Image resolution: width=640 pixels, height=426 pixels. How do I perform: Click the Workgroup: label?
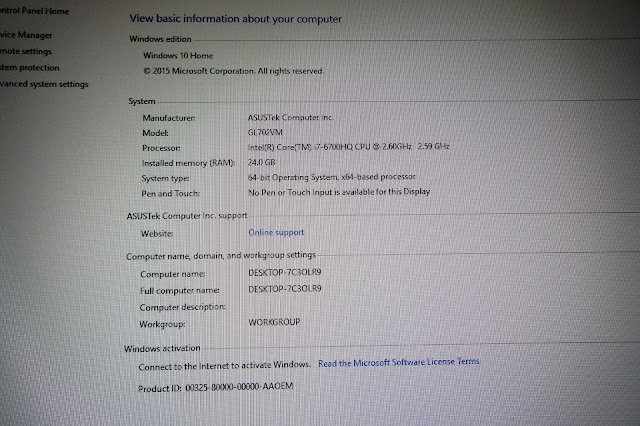[162, 324]
